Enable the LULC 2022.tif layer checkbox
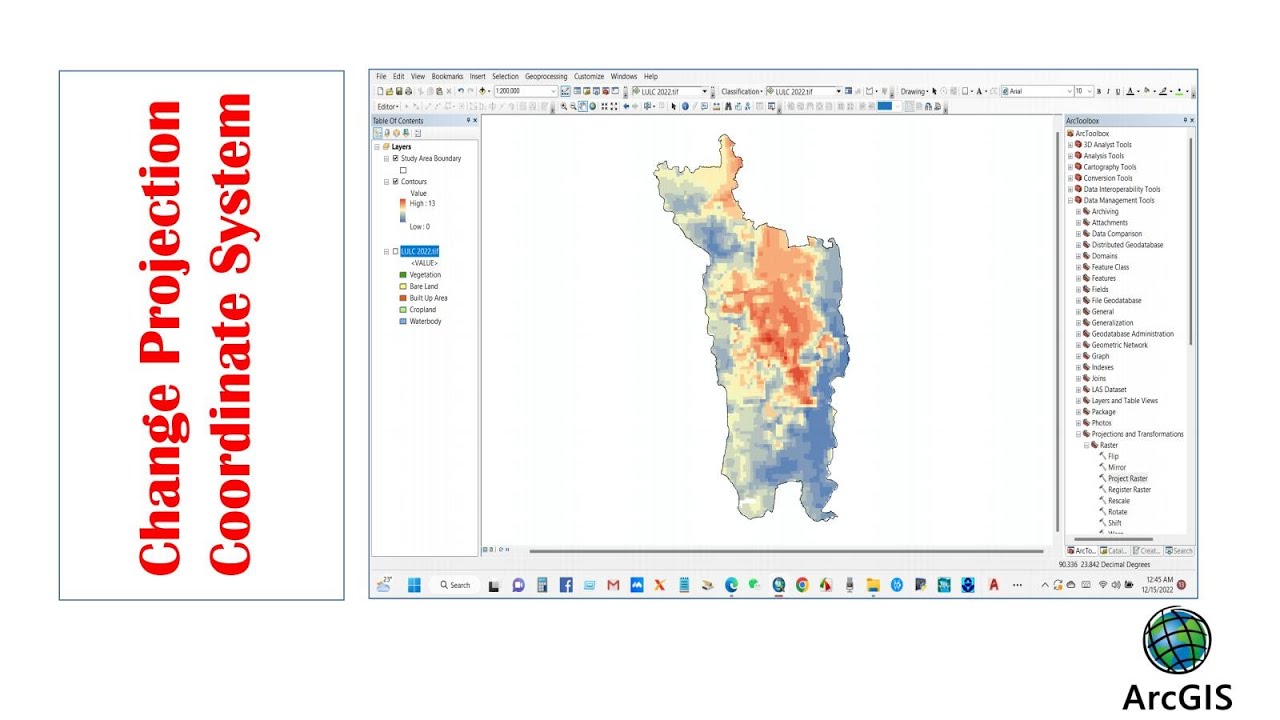Screen dimensions: 1280x720 (x=395, y=251)
